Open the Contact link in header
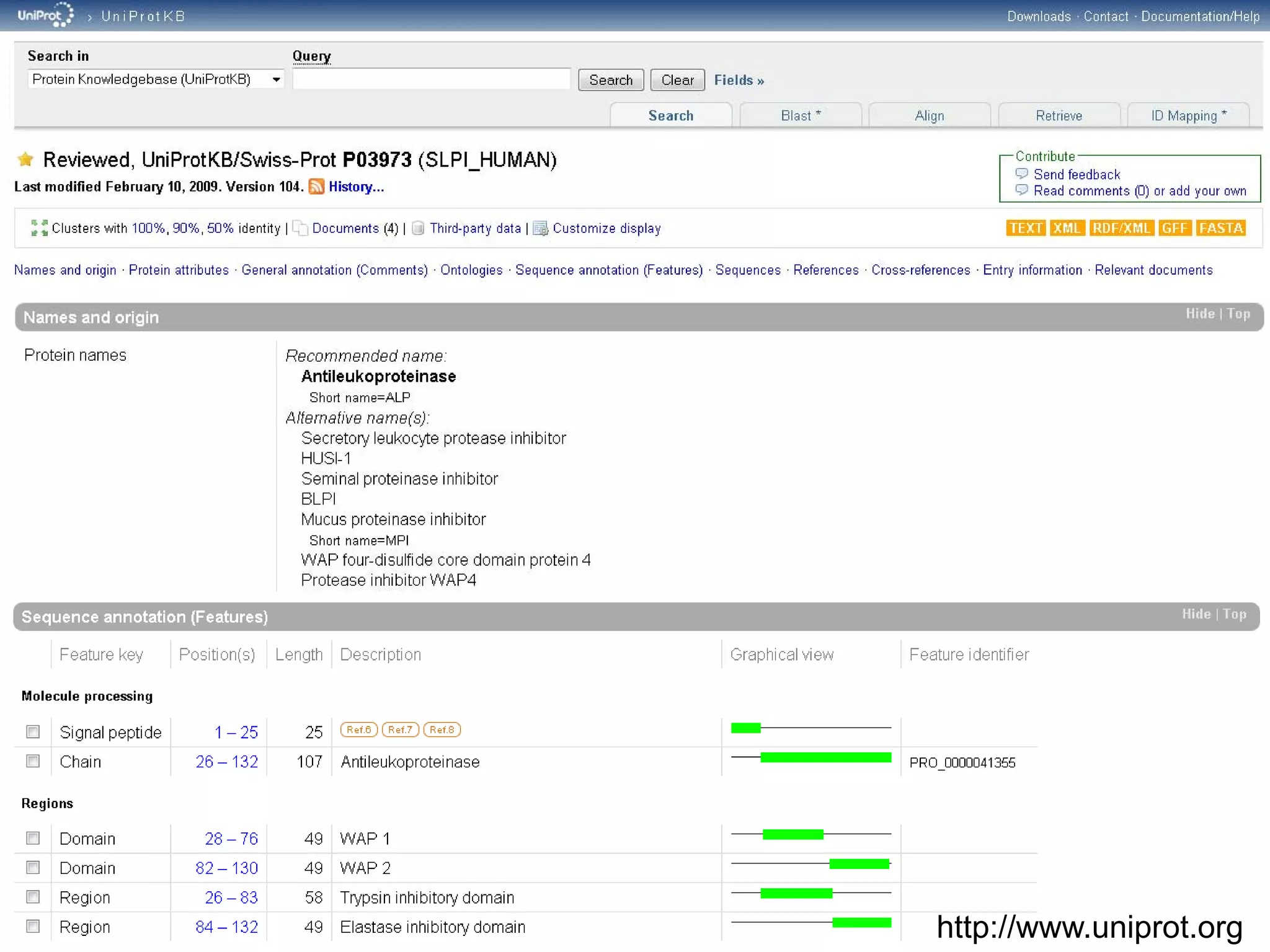Viewport: 1270px width, 952px height. [1106, 16]
